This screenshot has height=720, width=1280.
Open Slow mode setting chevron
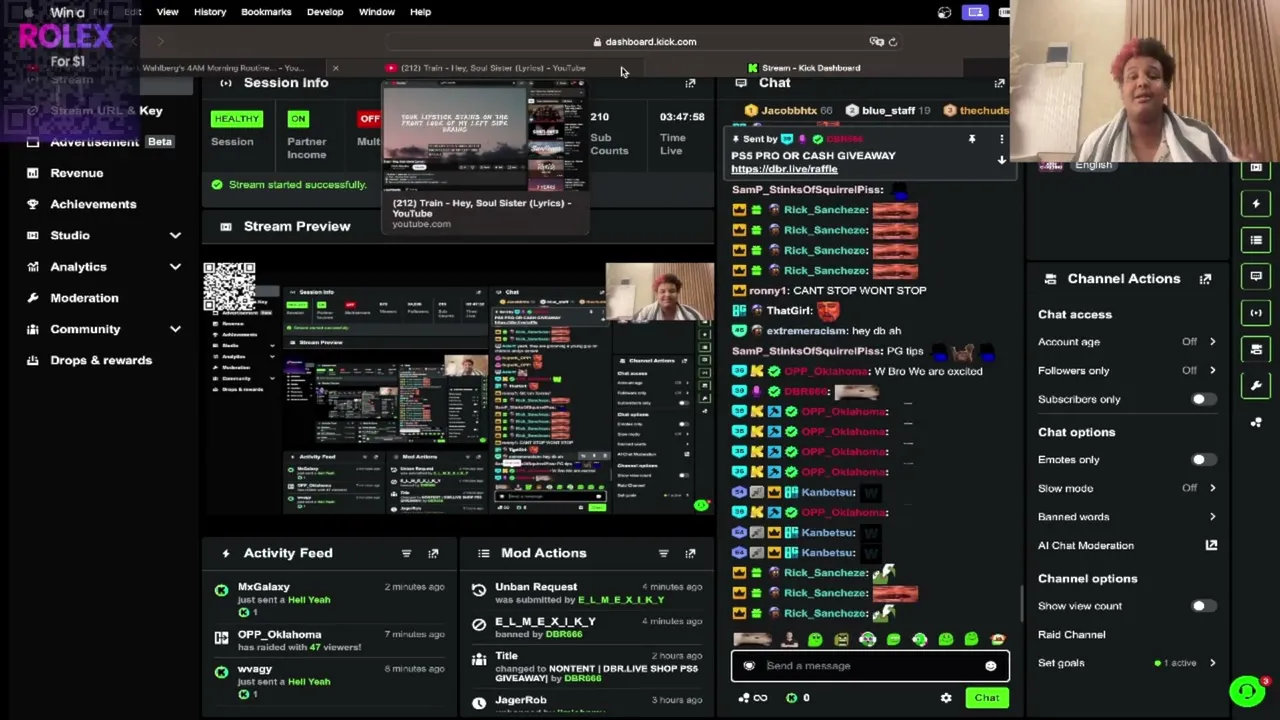click(1212, 488)
